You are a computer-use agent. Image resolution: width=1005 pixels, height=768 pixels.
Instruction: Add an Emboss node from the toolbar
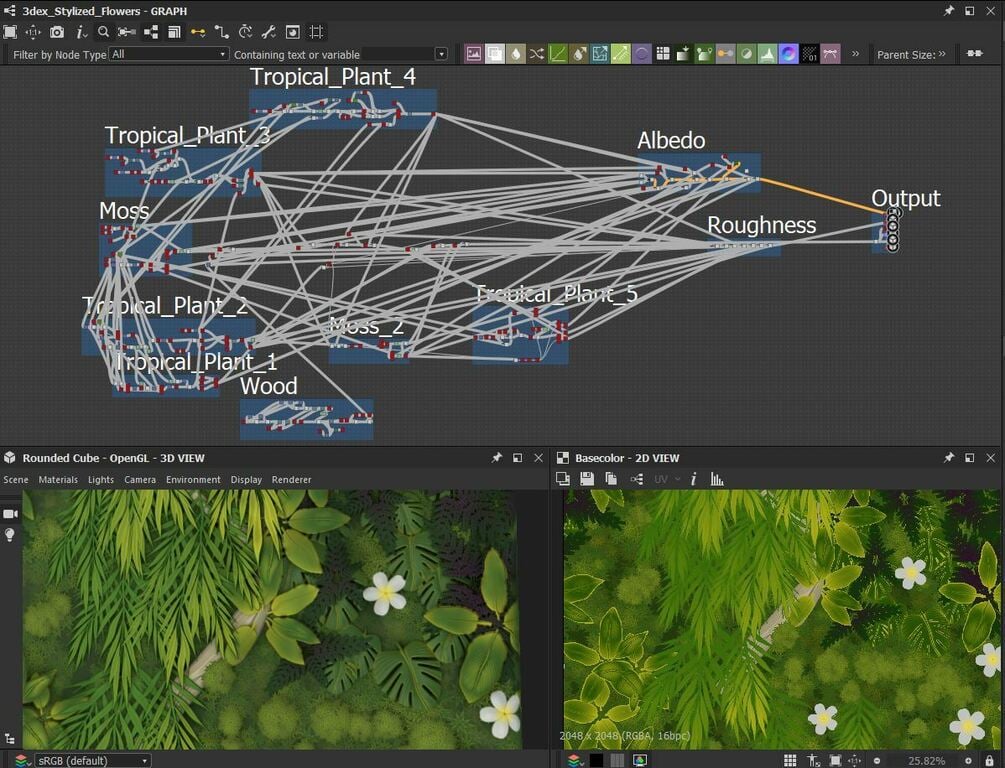tap(642, 54)
